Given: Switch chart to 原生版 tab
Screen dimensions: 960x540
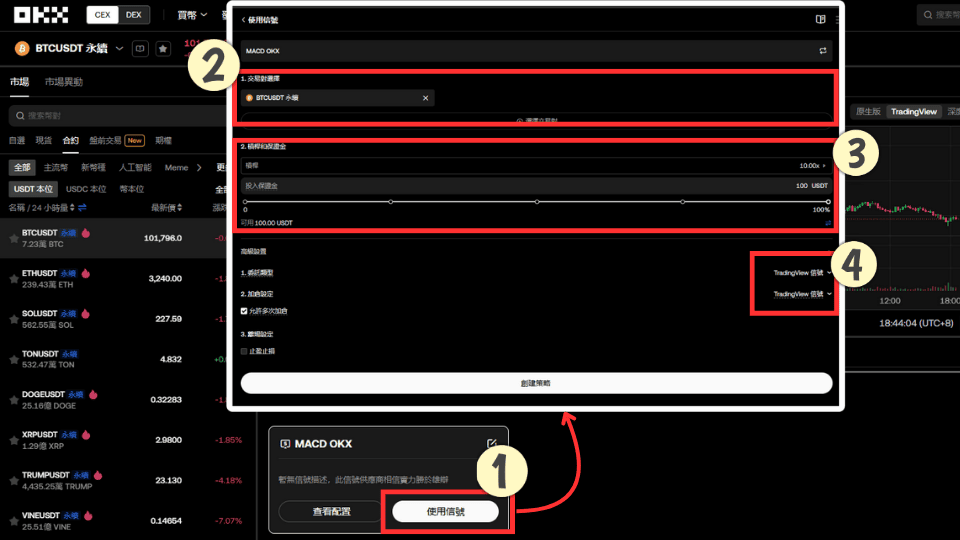Looking at the screenshot, I should click(868, 111).
